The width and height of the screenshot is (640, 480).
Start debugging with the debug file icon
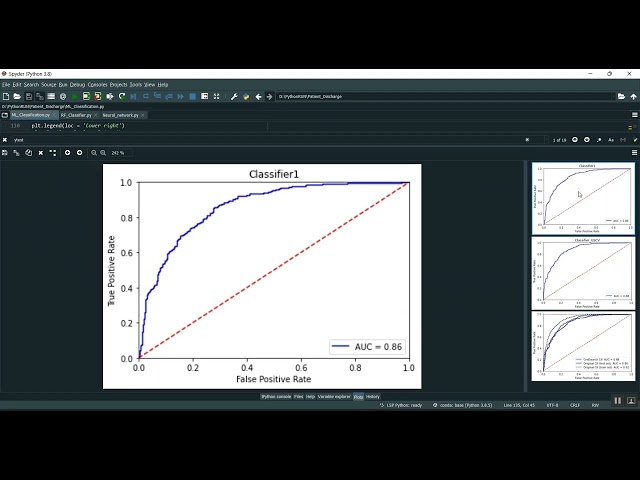(x=133, y=96)
